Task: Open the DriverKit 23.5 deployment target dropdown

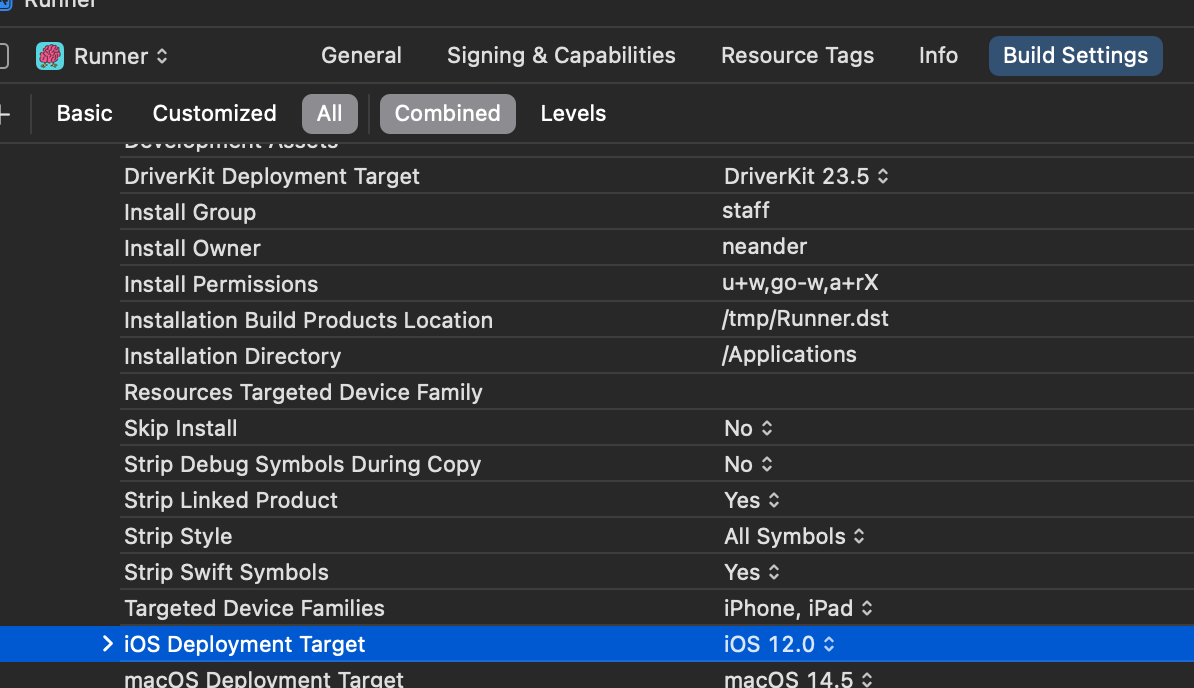Action: click(806, 177)
